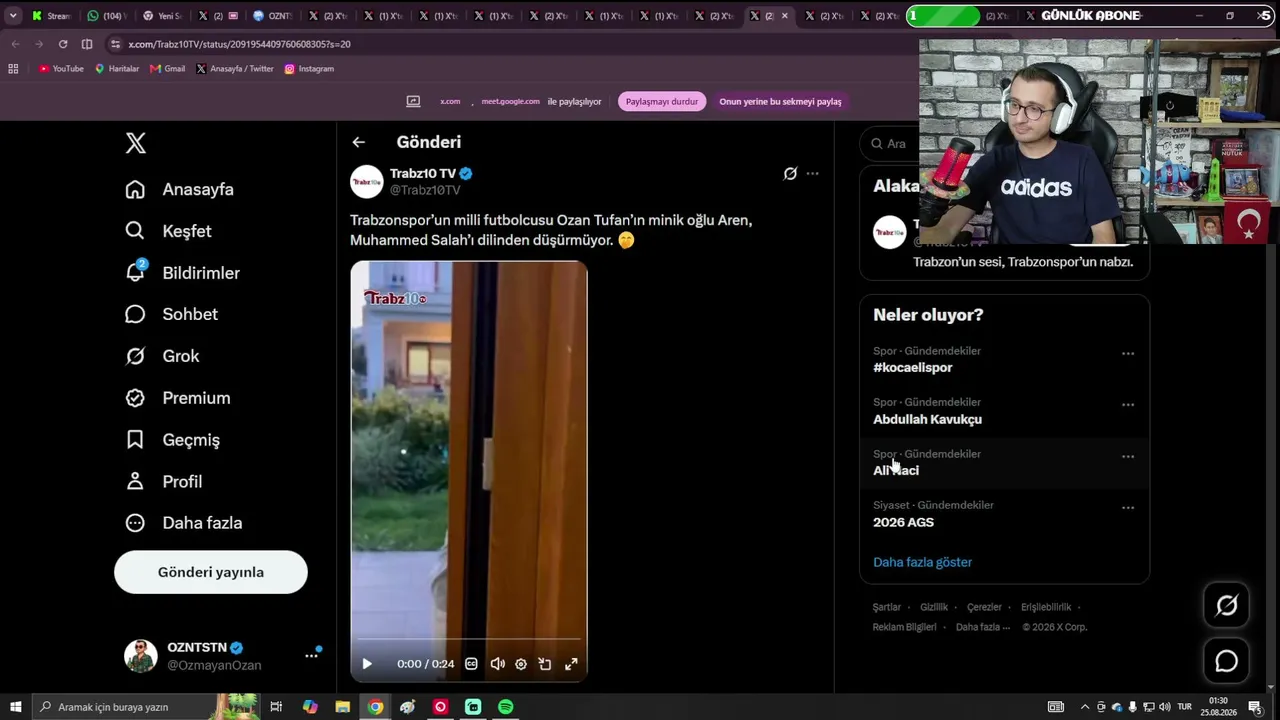Toggle picture-in-picture for the video
Viewport: 1280px width, 720px height.
(545, 664)
